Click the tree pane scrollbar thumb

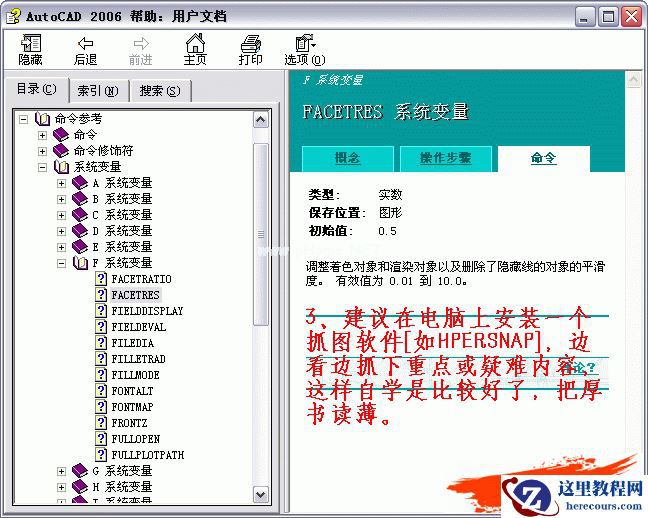click(x=261, y=234)
